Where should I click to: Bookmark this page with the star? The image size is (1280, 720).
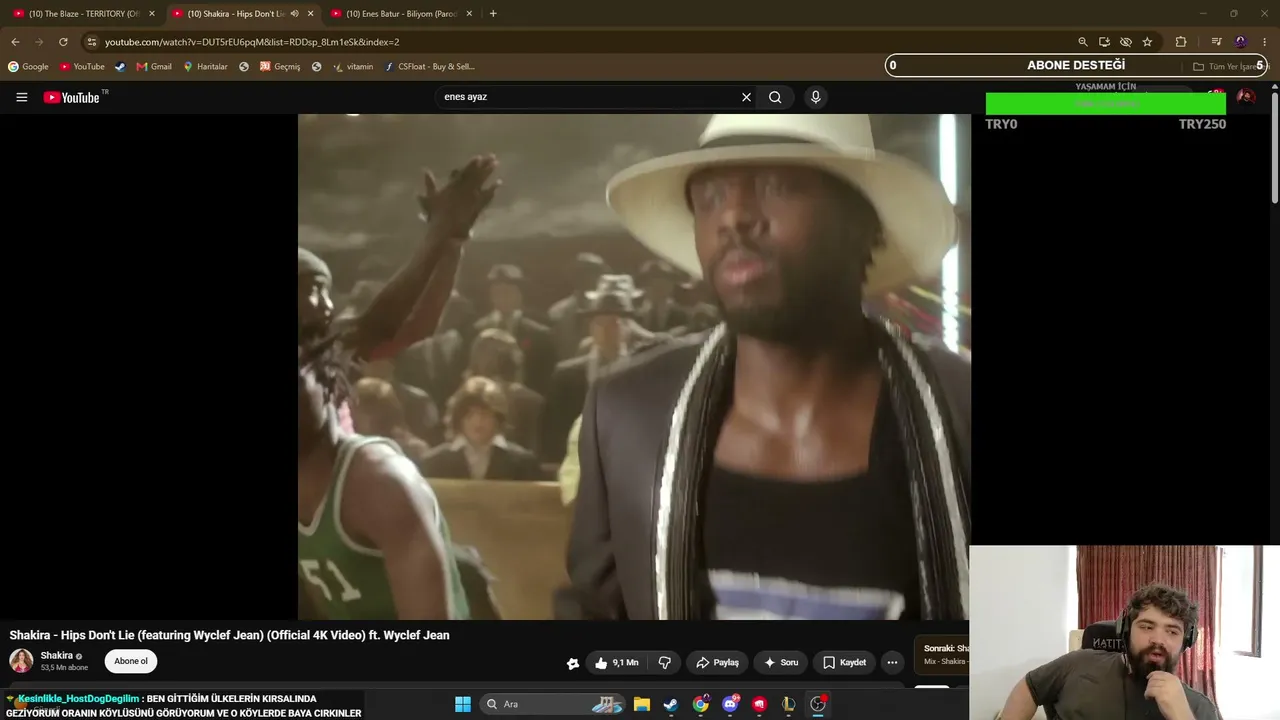[1147, 42]
